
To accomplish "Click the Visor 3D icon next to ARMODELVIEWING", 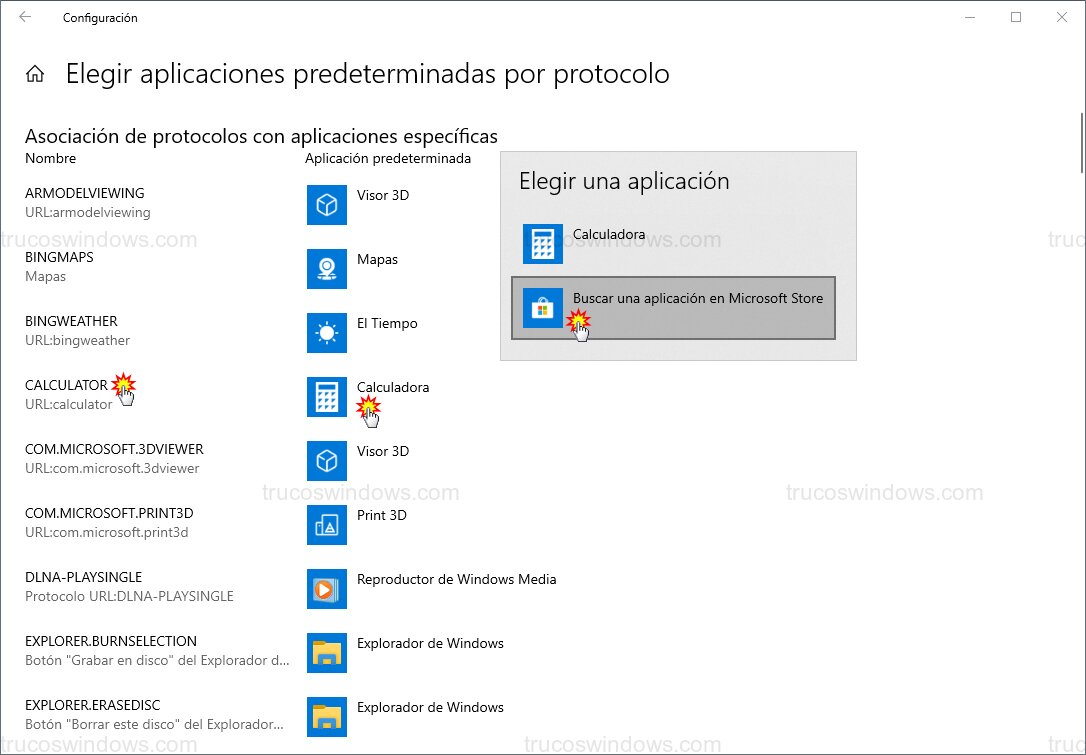I will point(327,205).
